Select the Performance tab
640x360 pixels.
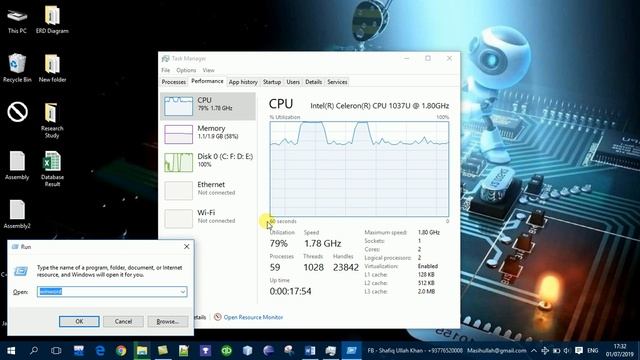pos(207,81)
